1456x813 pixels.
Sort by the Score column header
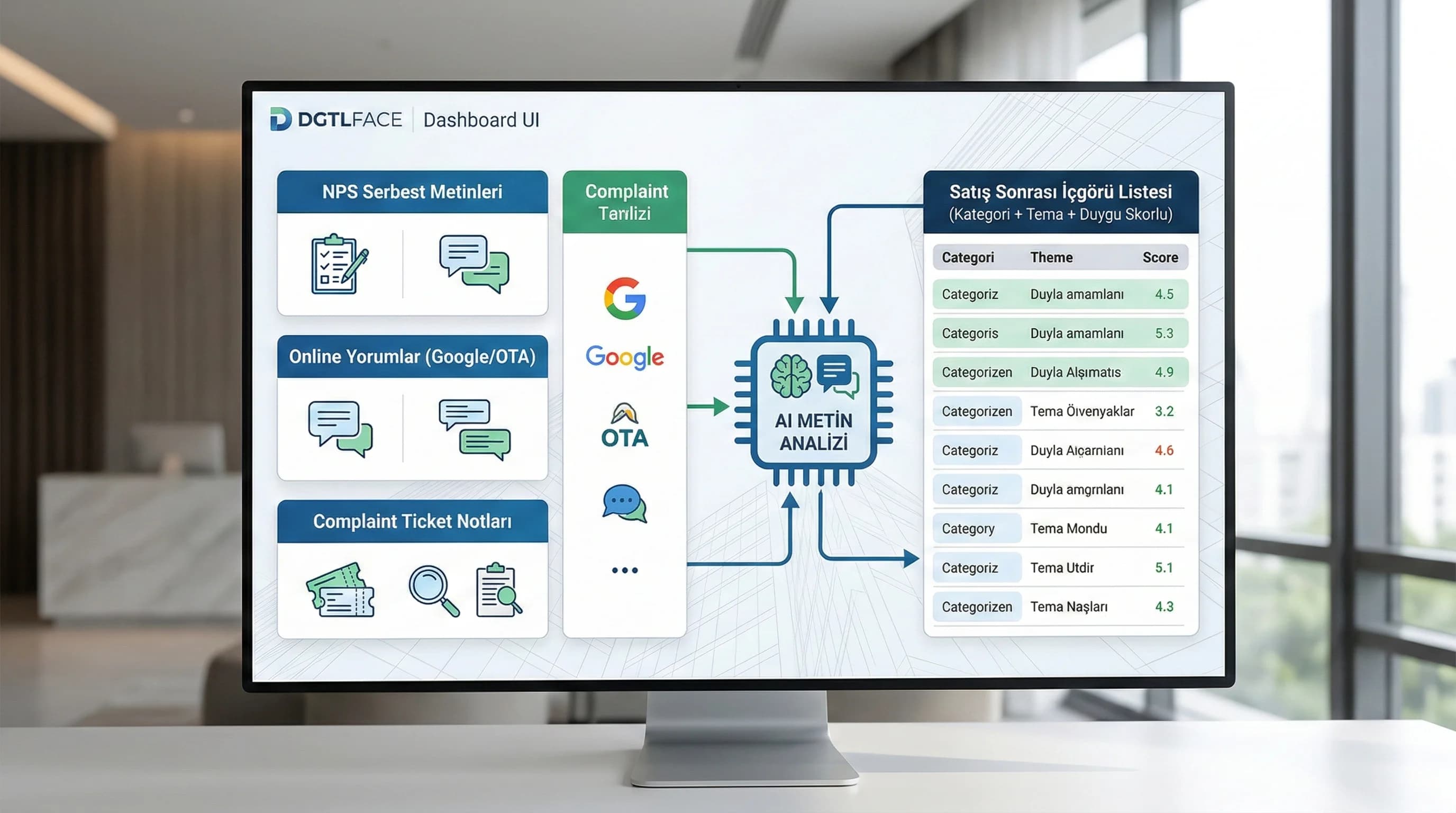1160,258
